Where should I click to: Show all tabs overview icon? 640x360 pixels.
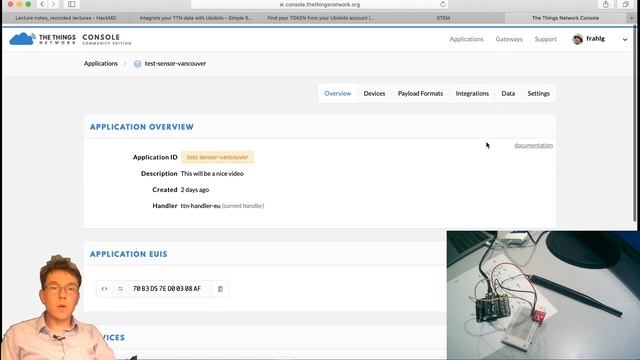click(x=625, y=4)
